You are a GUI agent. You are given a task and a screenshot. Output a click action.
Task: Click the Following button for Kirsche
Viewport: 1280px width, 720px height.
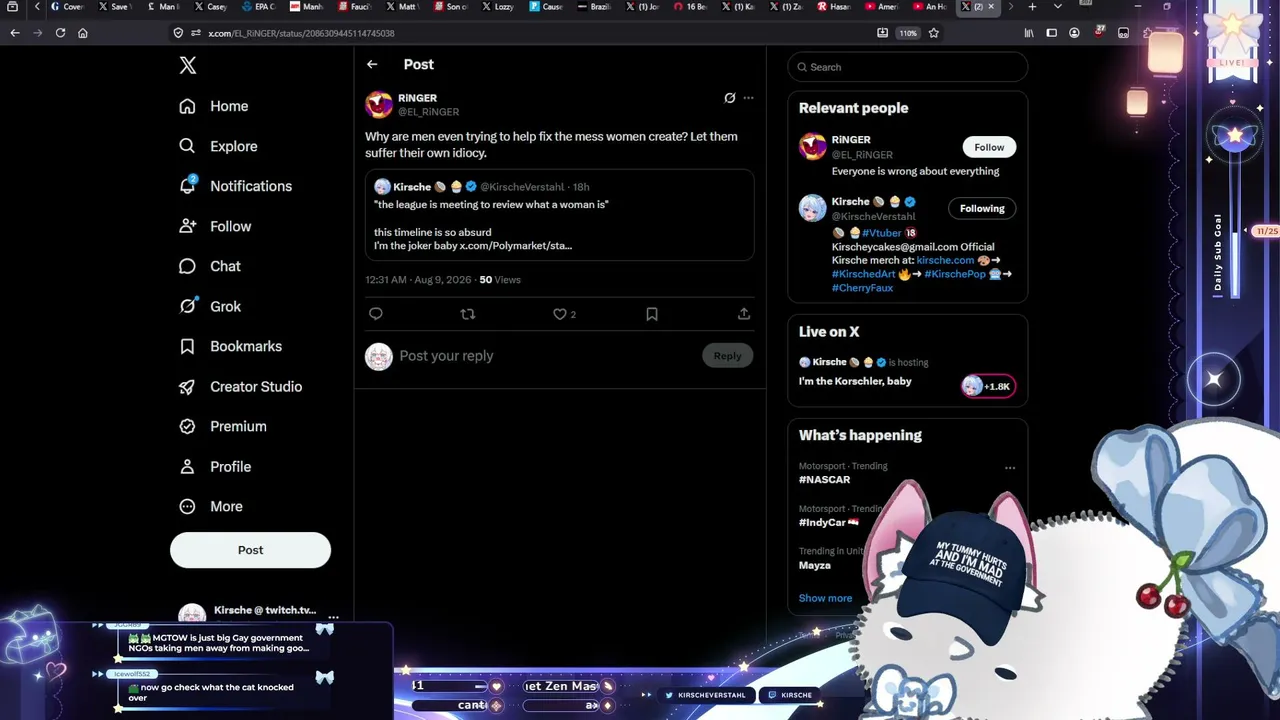[x=982, y=208]
